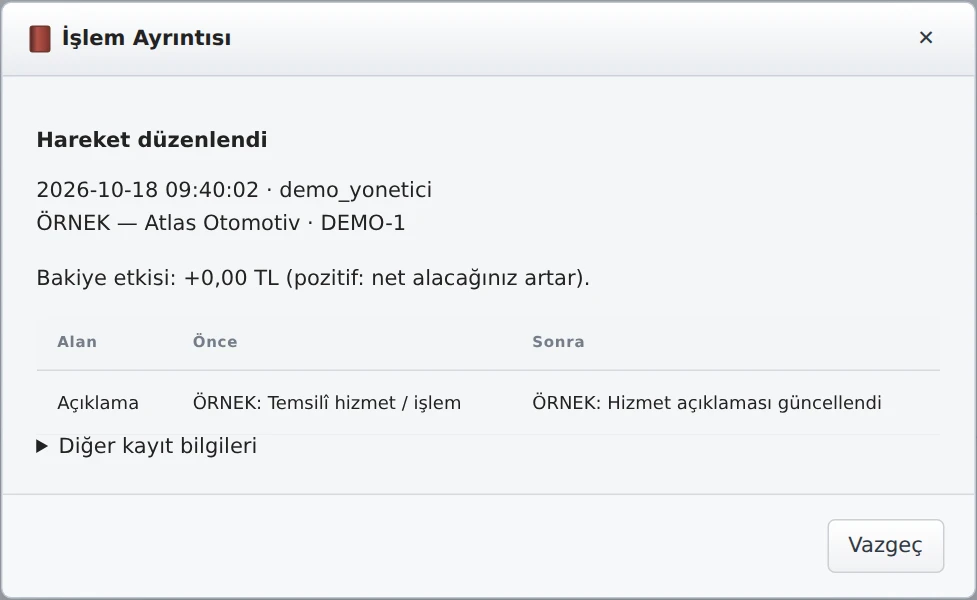Close the İşlem Ayrıntısı dialog with X
The height and width of the screenshot is (600, 977).
(x=926, y=37)
